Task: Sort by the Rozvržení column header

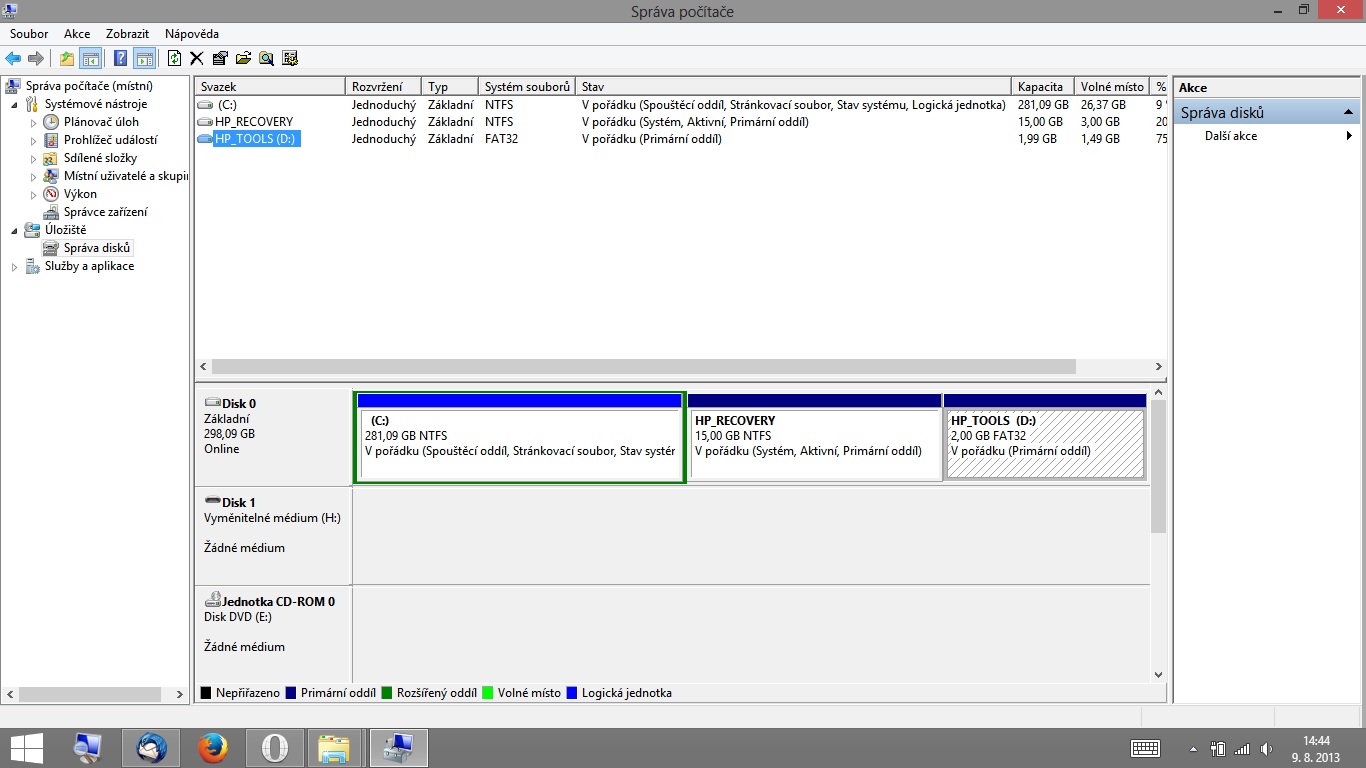Action: tap(383, 87)
